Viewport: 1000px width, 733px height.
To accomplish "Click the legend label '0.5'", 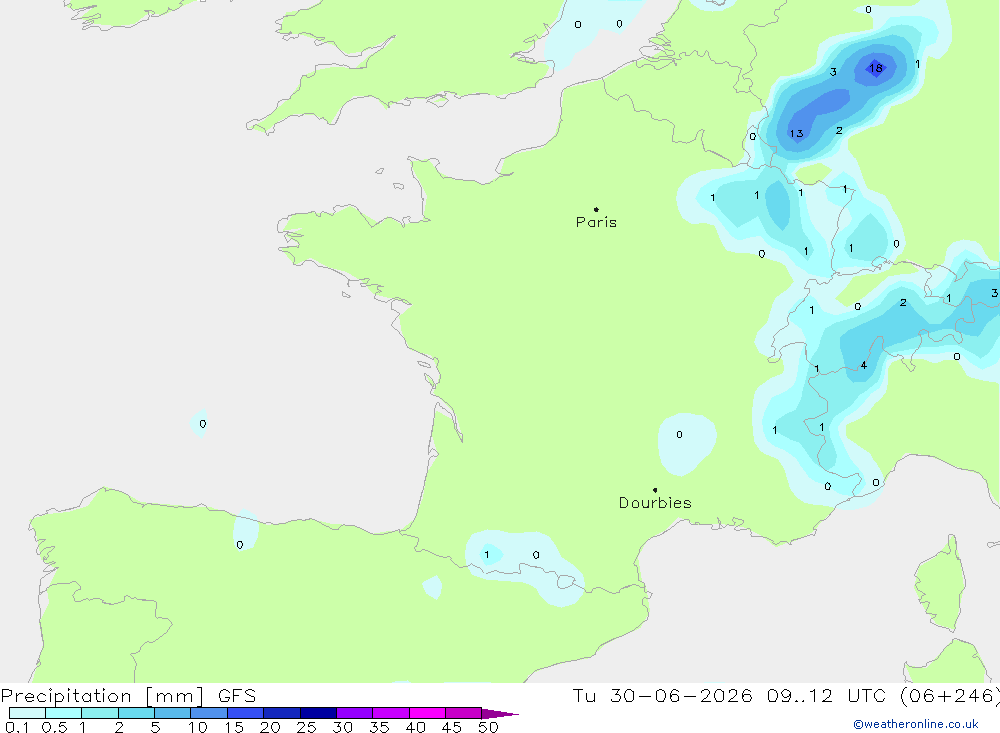I will tap(54, 727).
